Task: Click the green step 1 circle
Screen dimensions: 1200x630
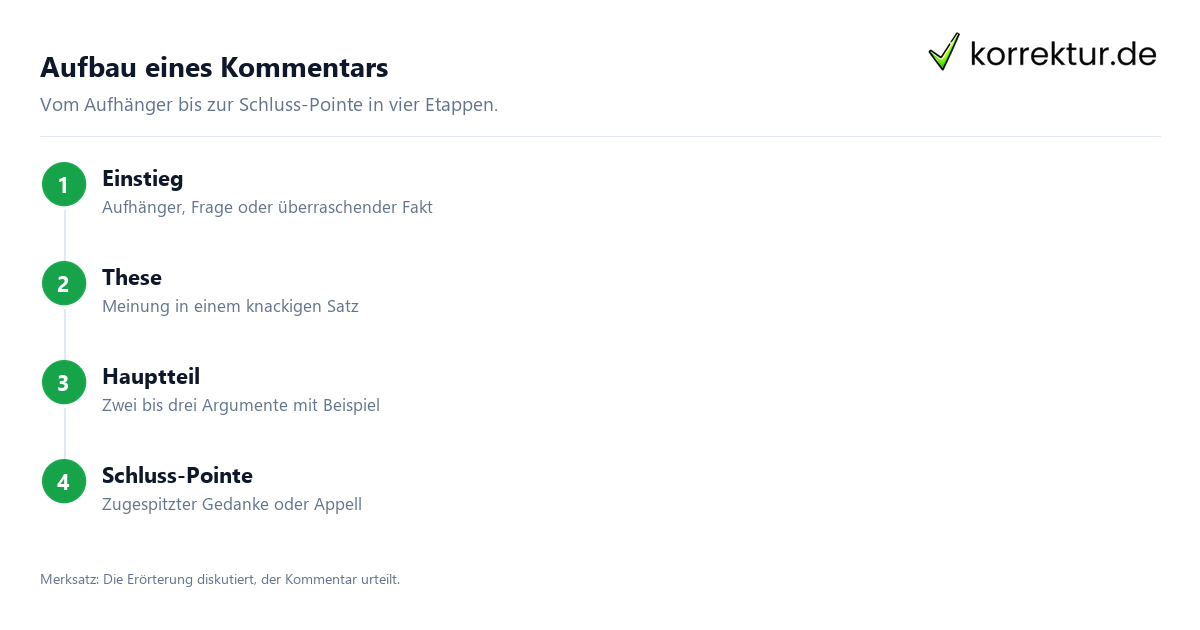Action: pos(64,184)
